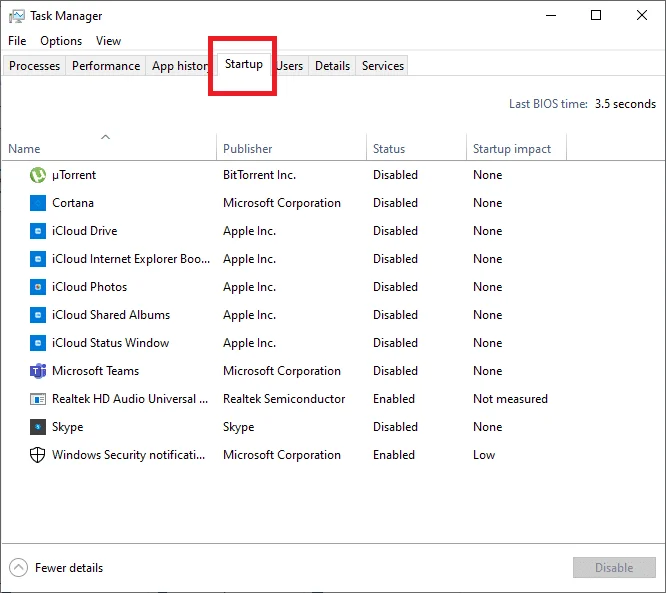Click the iCloud Photos icon
This screenshot has height=593, width=666.
click(x=38, y=287)
